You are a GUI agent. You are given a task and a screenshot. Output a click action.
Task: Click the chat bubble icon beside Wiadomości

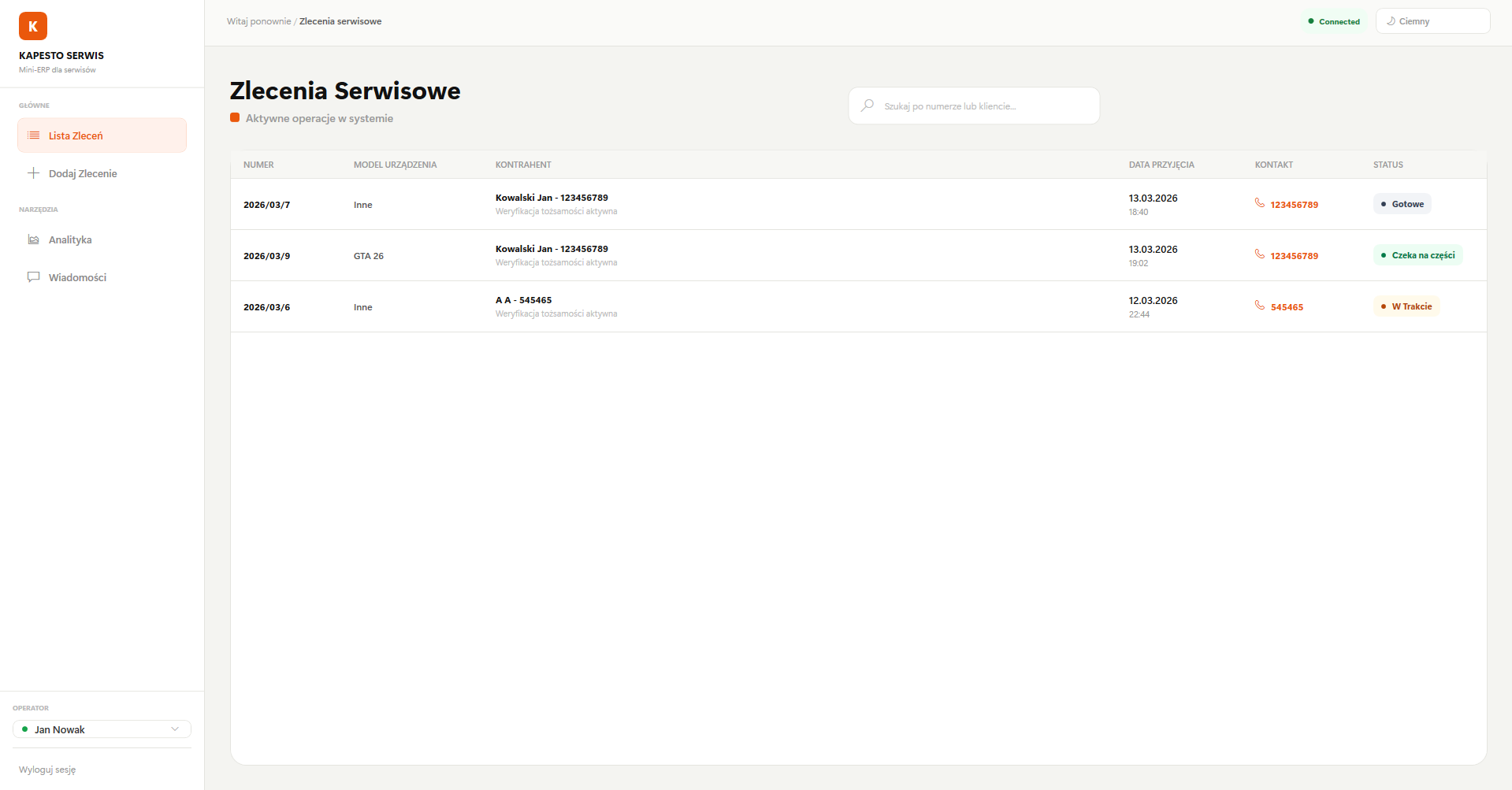[33, 277]
